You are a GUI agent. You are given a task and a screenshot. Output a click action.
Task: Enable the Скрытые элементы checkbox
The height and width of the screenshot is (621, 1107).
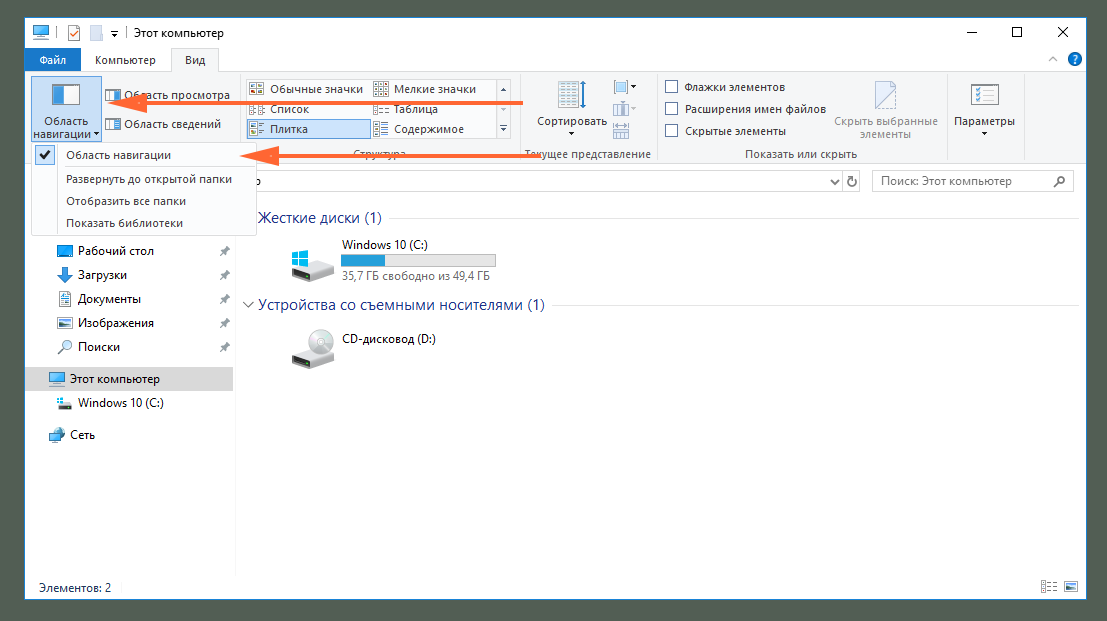671,131
